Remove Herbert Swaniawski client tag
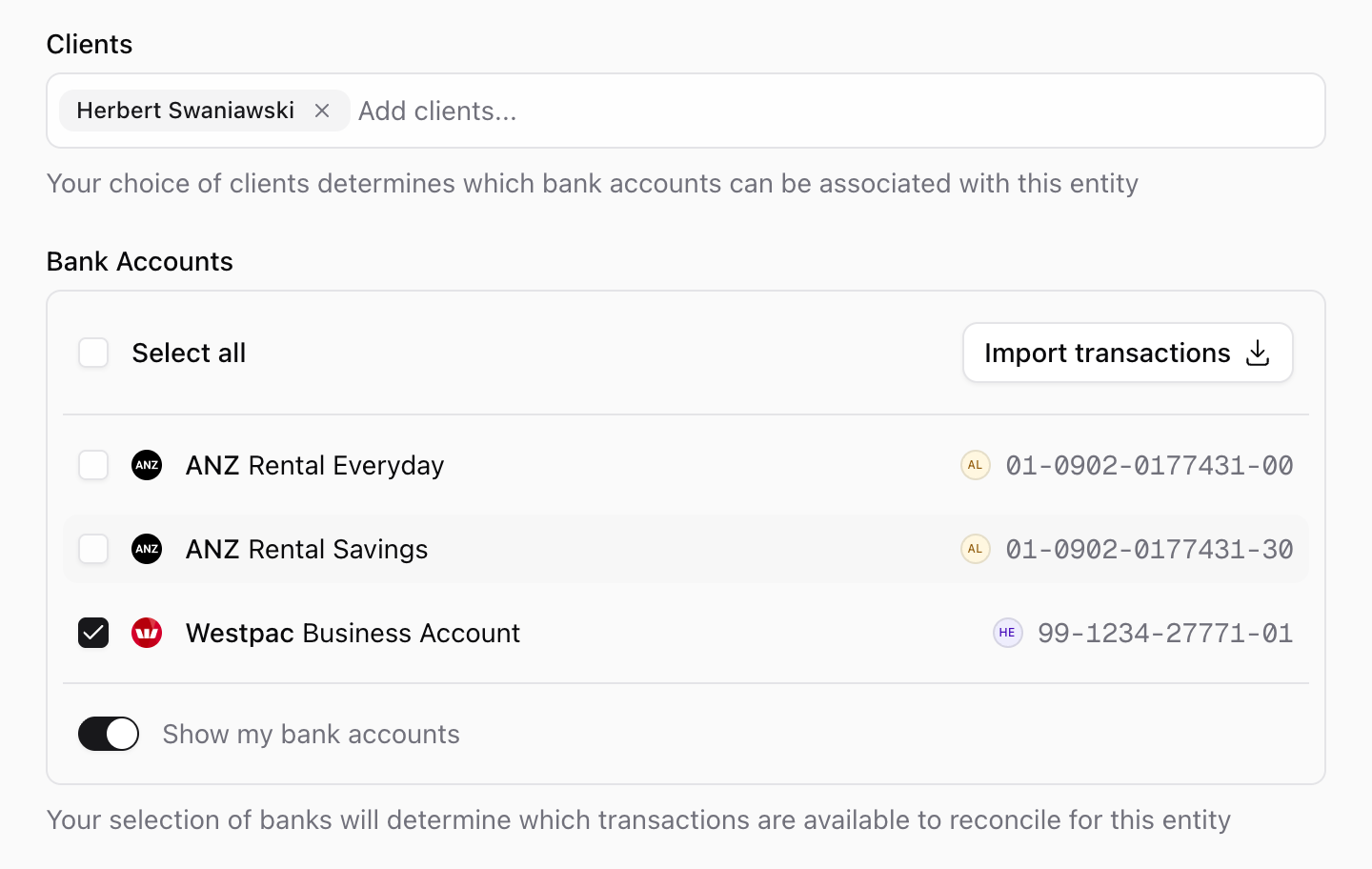The width and height of the screenshot is (1372, 869). coord(322,111)
